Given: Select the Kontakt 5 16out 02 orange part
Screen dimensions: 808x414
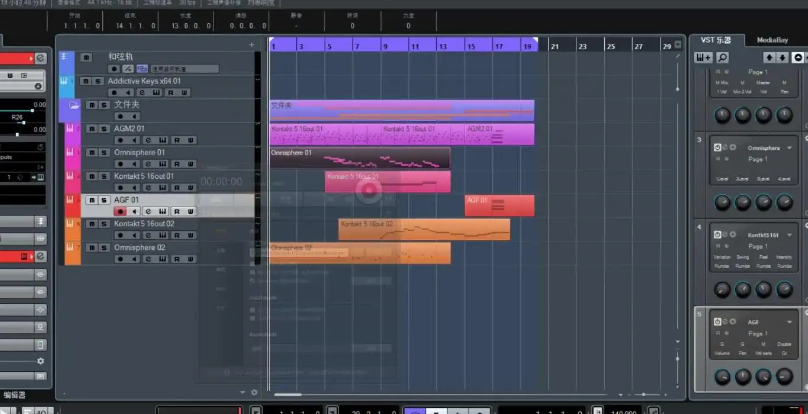Looking at the screenshot, I should click(424, 229).
